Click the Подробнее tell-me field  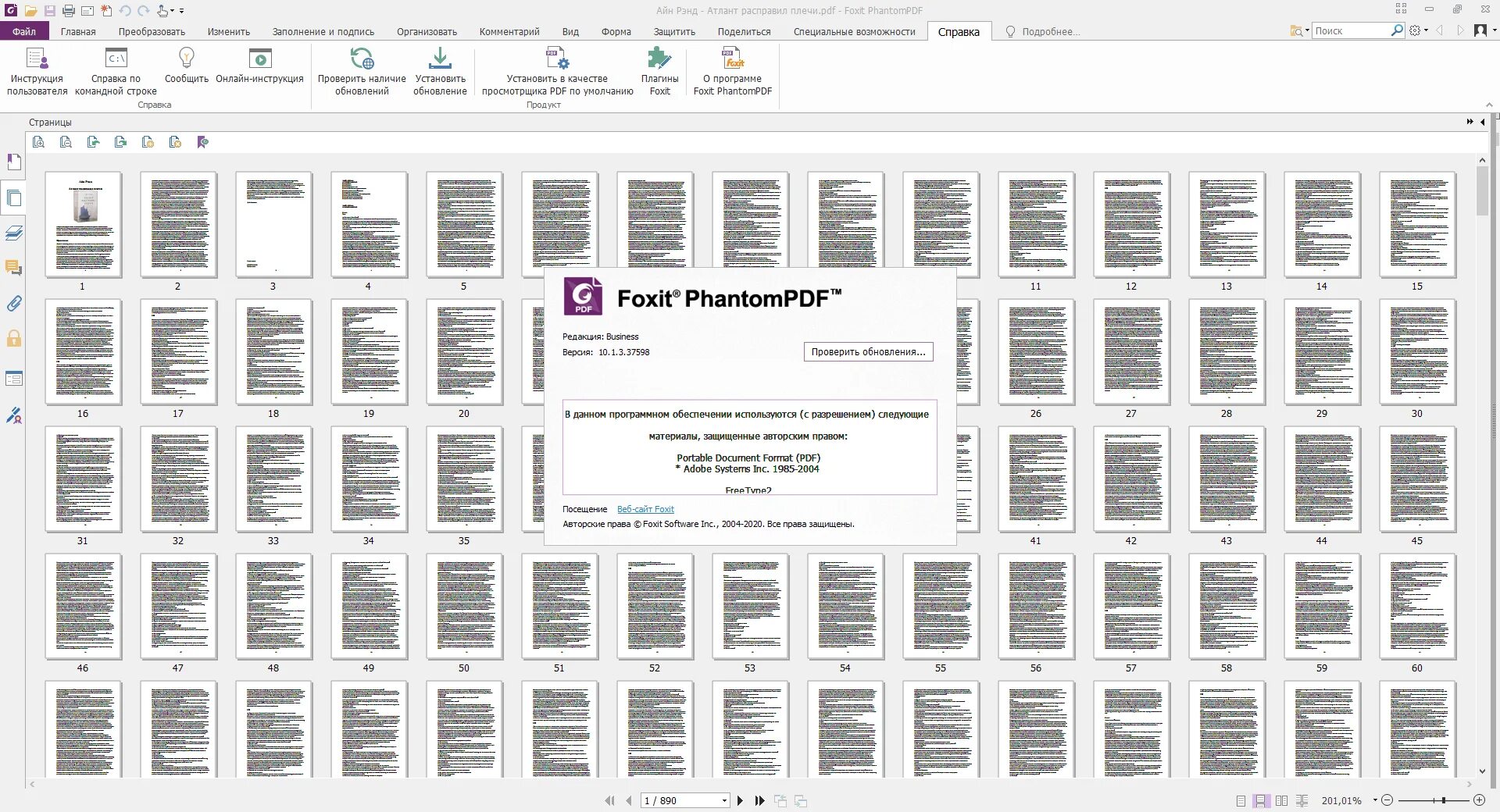coord(1050,31)
